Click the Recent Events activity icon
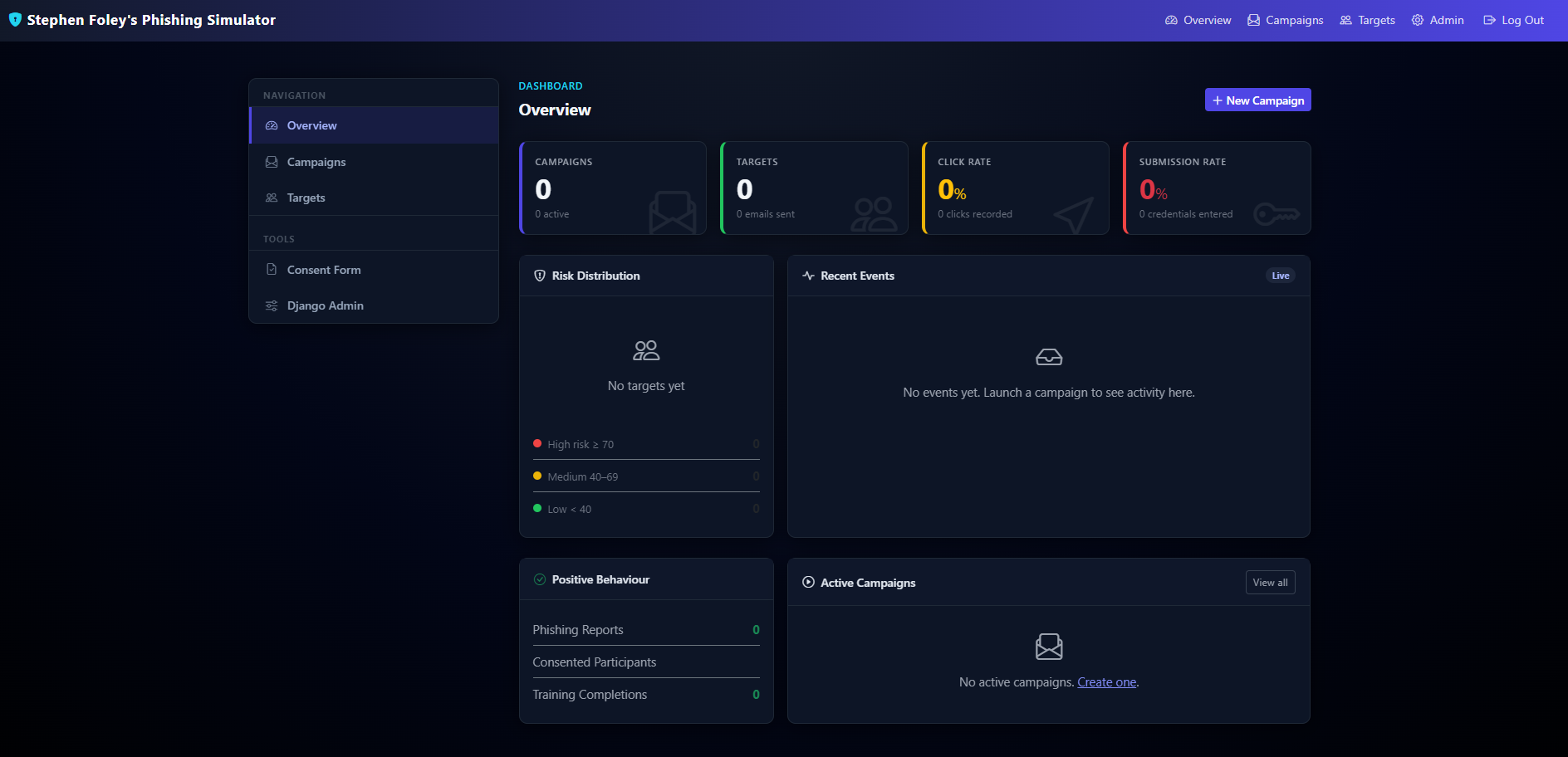This screenshot has width=1568, height=757. click(x=808, y=275)
